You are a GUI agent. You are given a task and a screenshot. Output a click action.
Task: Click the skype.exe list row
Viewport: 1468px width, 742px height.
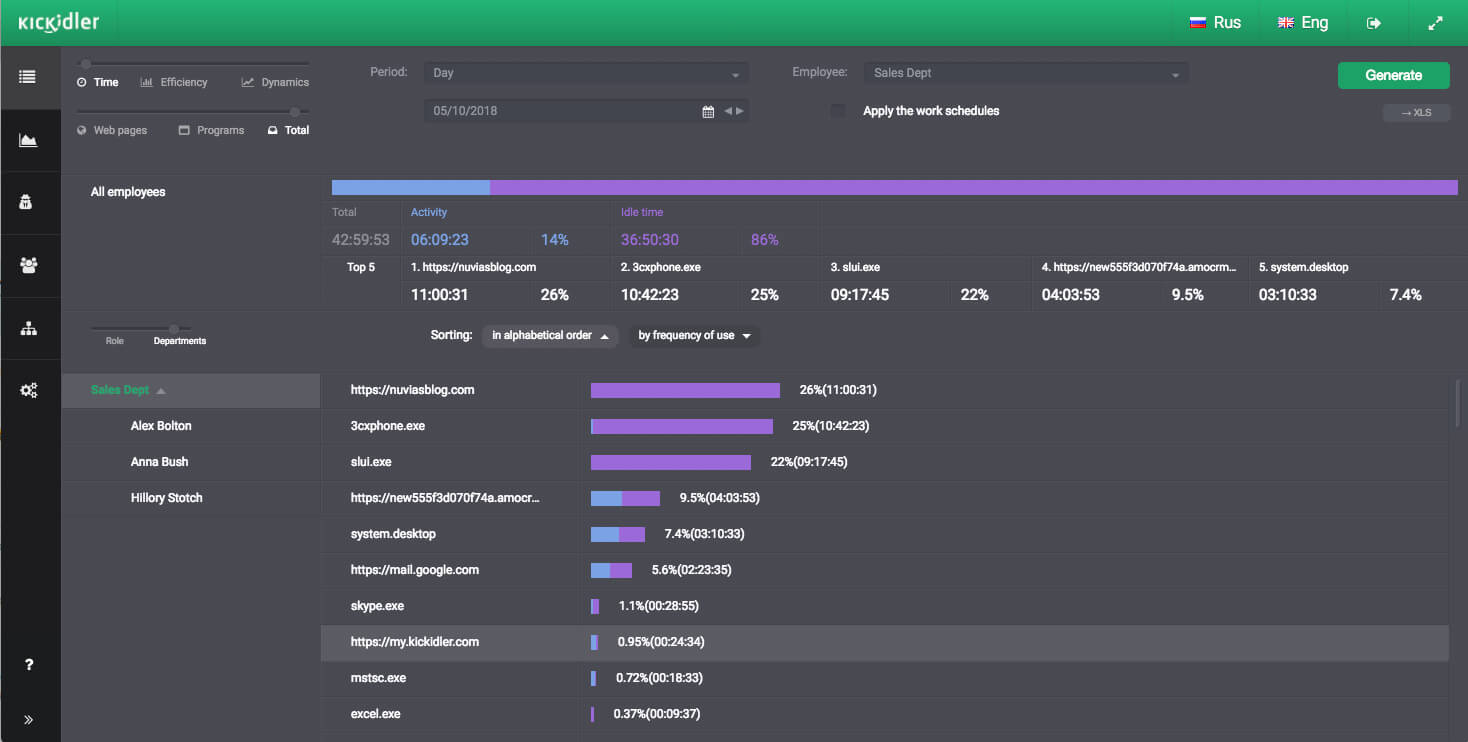pos(884,606)
